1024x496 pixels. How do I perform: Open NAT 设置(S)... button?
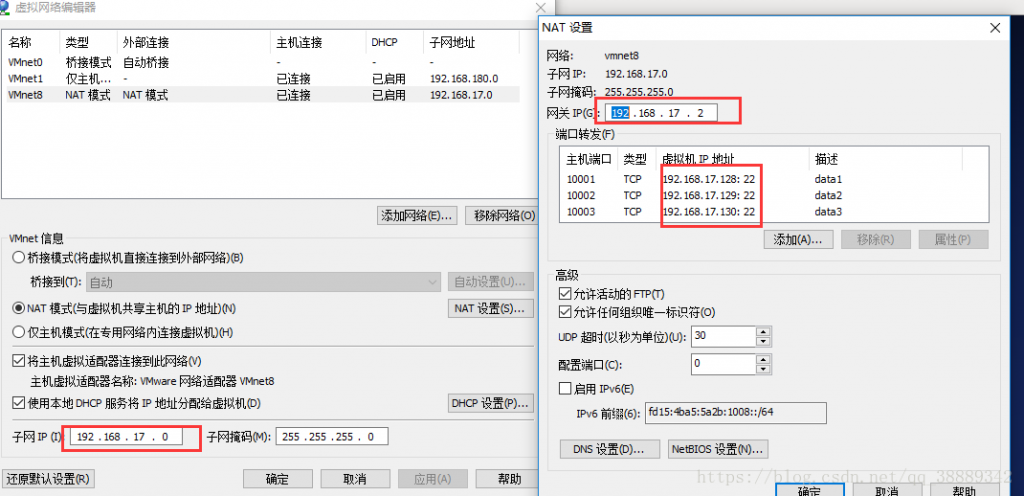(490, 308)
